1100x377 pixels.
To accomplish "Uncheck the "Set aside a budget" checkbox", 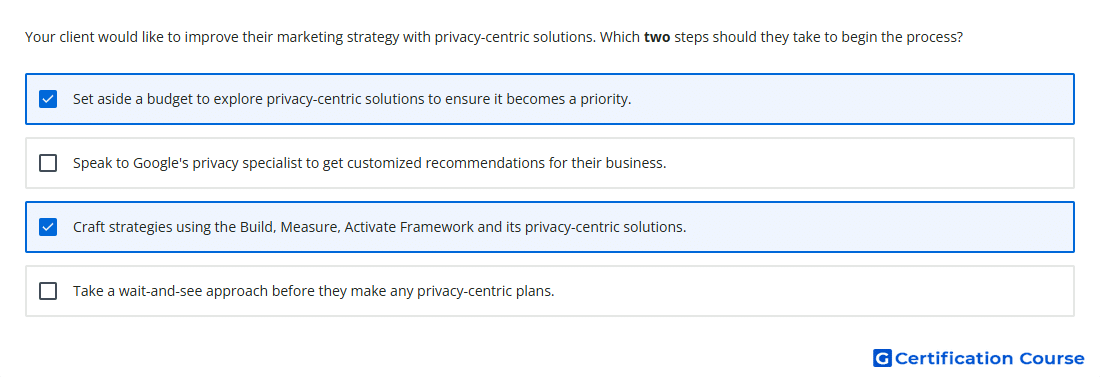I will pos(48,99).
